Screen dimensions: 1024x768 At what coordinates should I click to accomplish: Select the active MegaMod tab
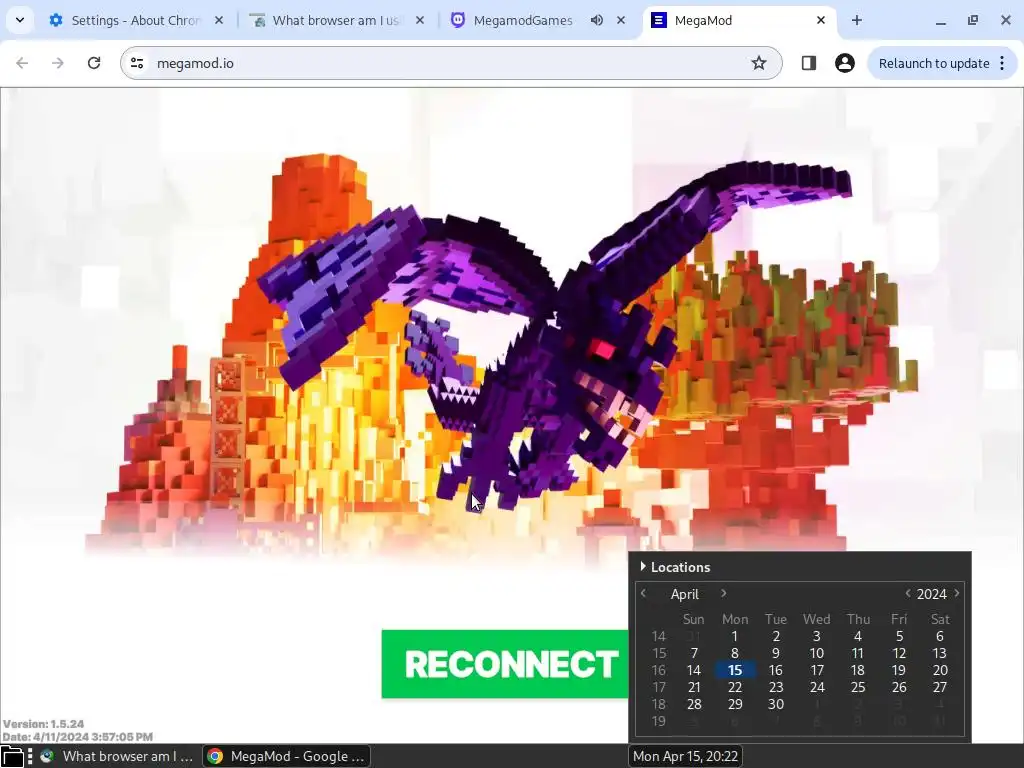[739, 20]
